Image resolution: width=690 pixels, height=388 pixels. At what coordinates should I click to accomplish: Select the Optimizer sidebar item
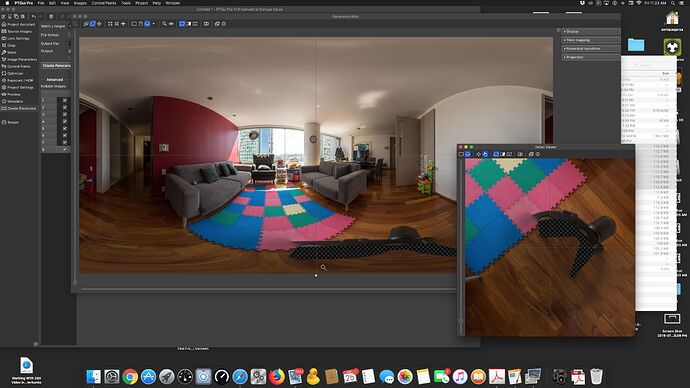click(x=15, y=73)
